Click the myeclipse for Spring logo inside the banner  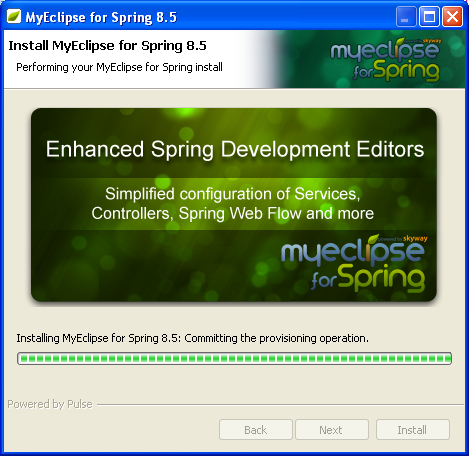pos(354,263)
